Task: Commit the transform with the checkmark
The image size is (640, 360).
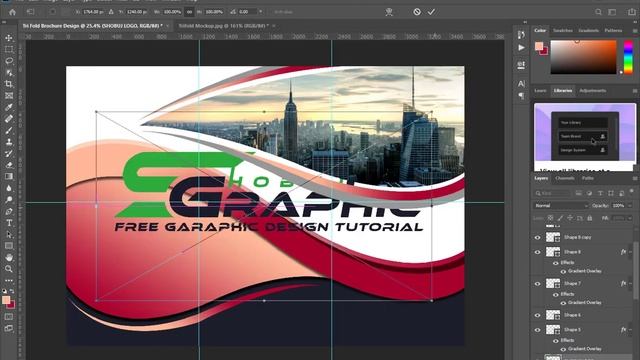Action: (x=431, y=12)
